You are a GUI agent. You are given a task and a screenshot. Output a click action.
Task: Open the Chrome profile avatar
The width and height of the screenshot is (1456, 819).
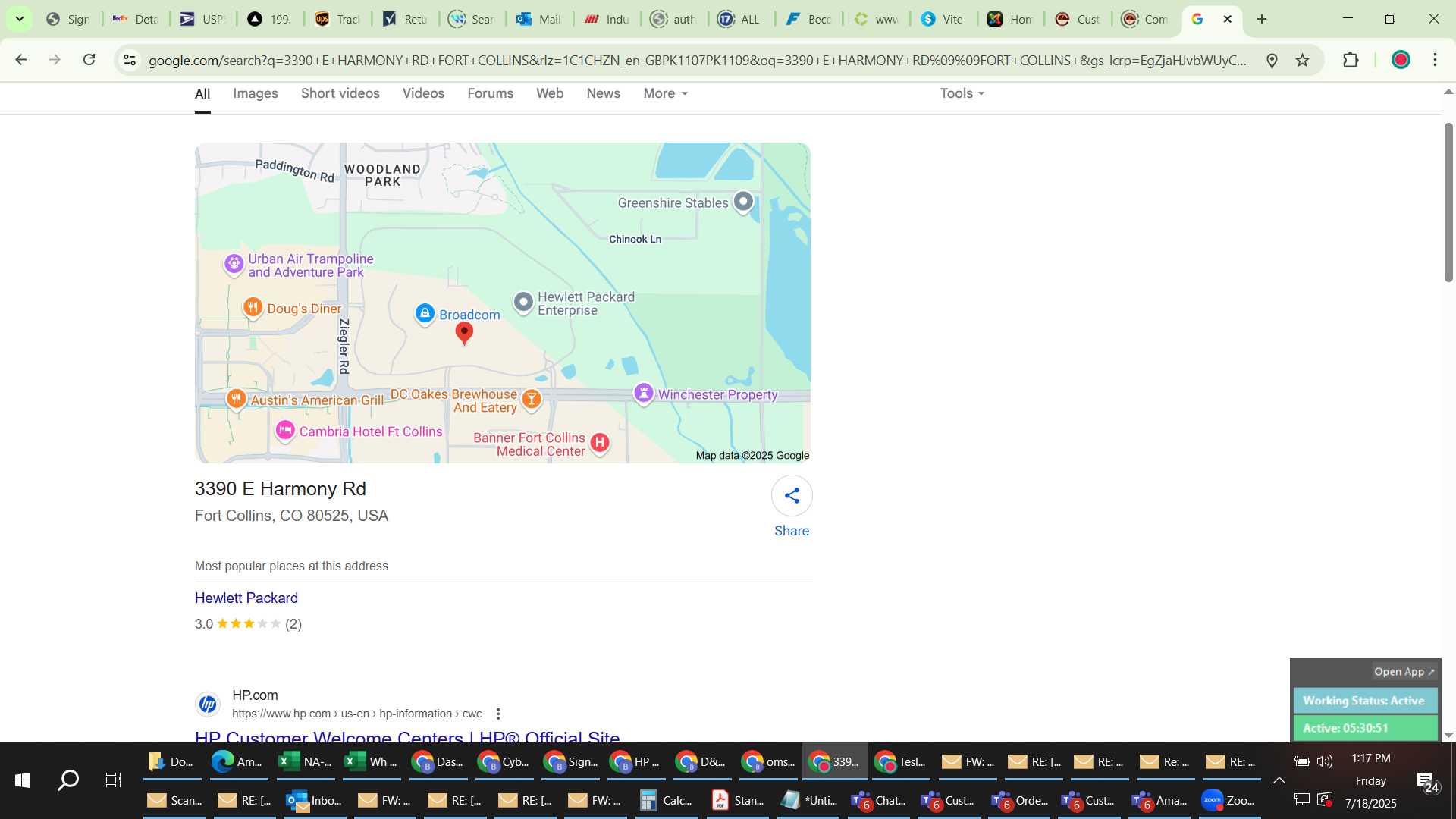point(1401,60)
